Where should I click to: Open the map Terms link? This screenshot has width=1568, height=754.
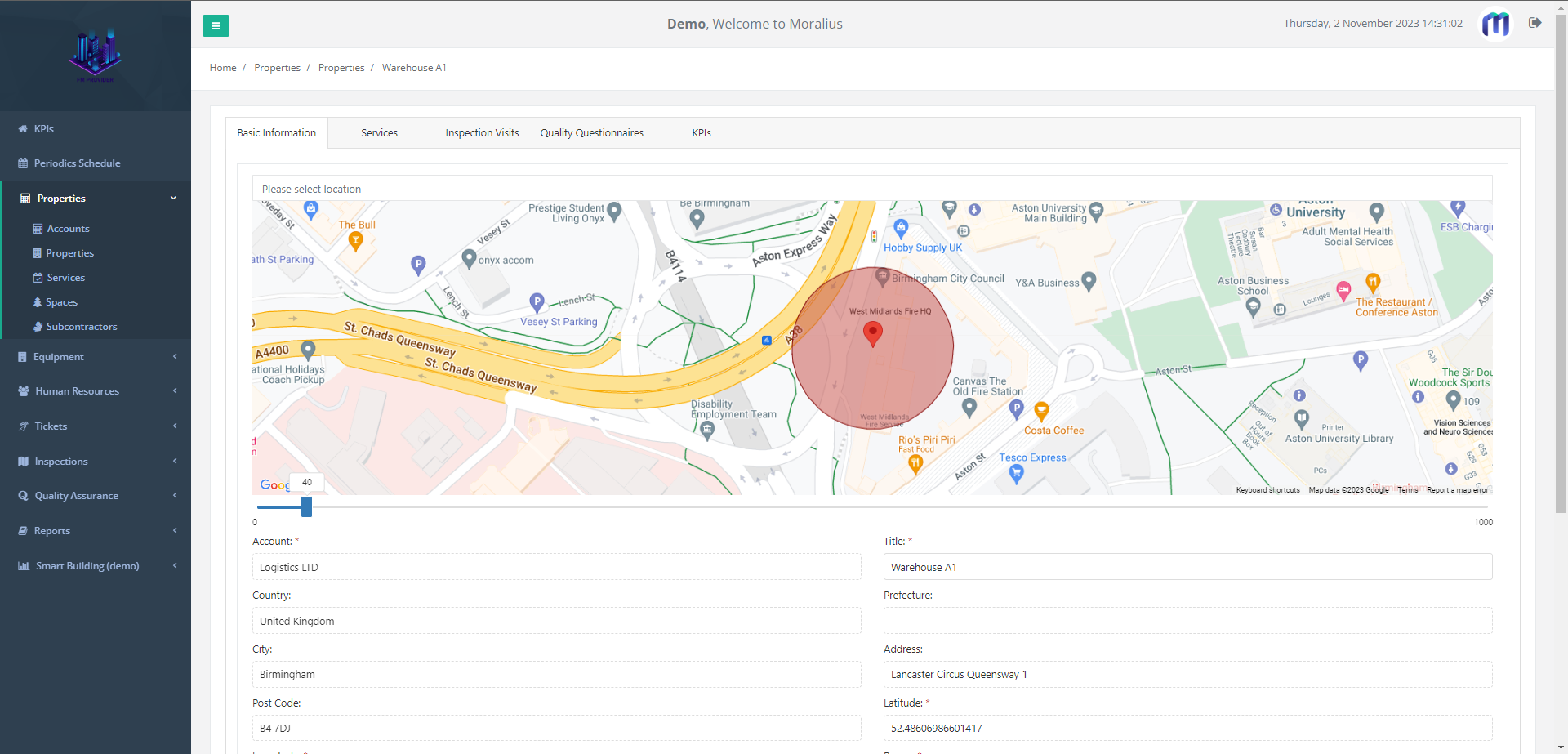(x=1407, y=490)
